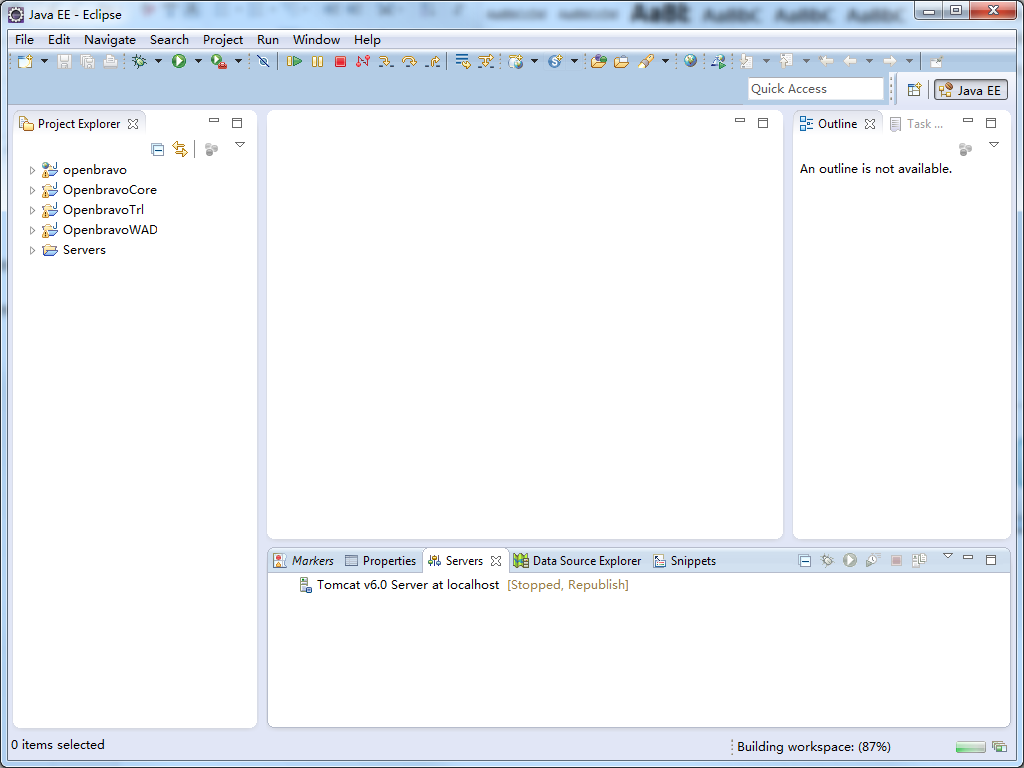The height and width of the screenshot is (768, 1024).
Task: Click the Step Into toolbar icon
Action: pos(386,61)
